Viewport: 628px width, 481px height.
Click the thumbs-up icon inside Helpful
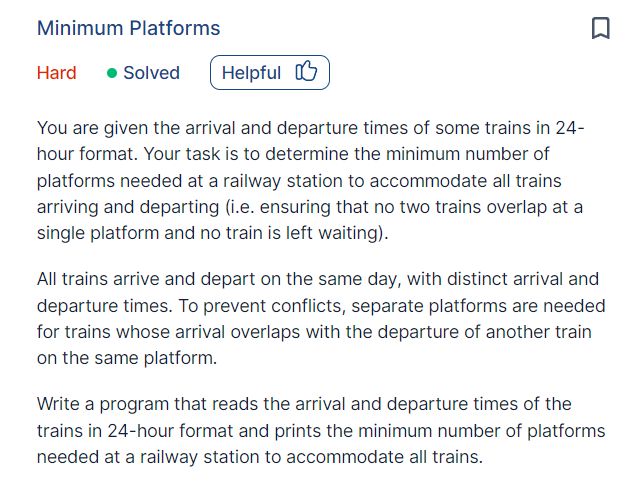point(306,71)
